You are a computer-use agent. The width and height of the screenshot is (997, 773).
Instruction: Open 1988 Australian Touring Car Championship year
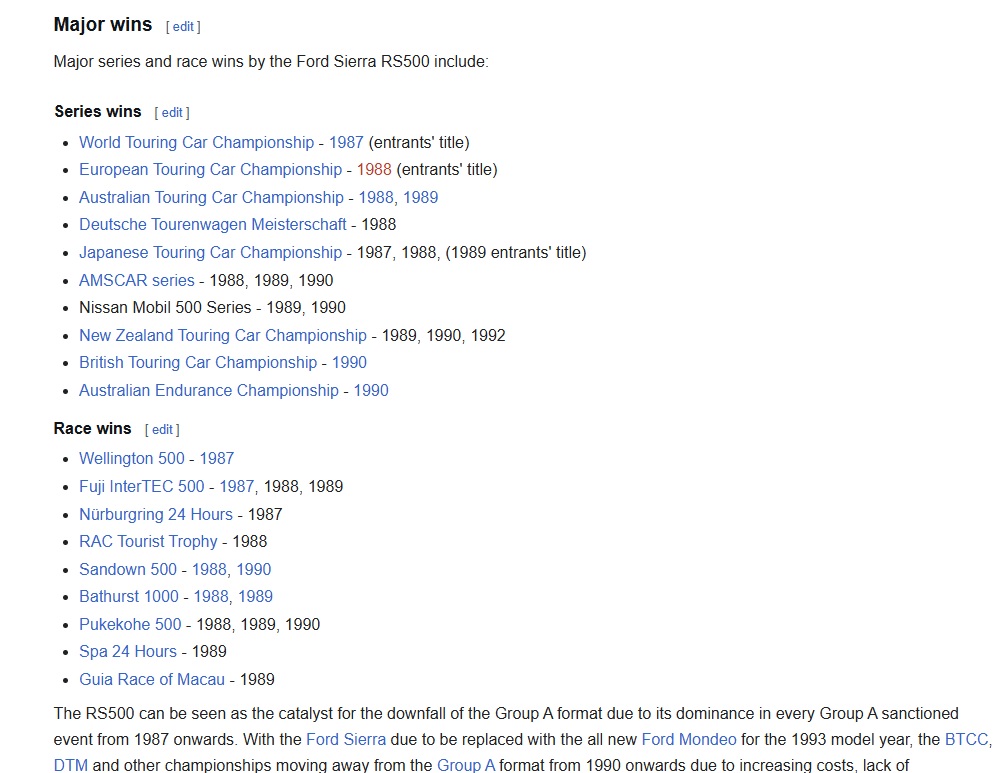[376, 198]
